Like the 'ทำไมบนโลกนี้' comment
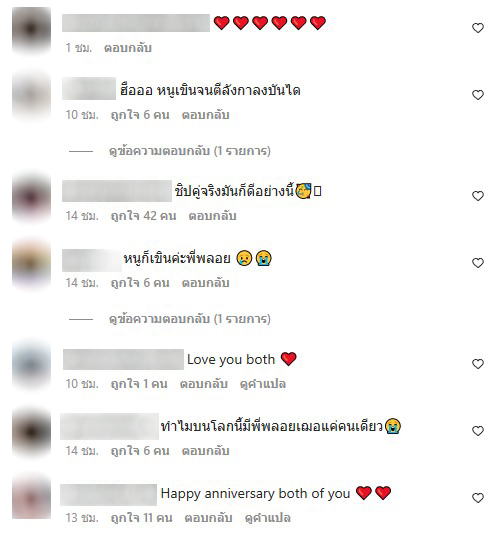Image resolution: width=496 pixels, height=537 pixels. [478, 431]
